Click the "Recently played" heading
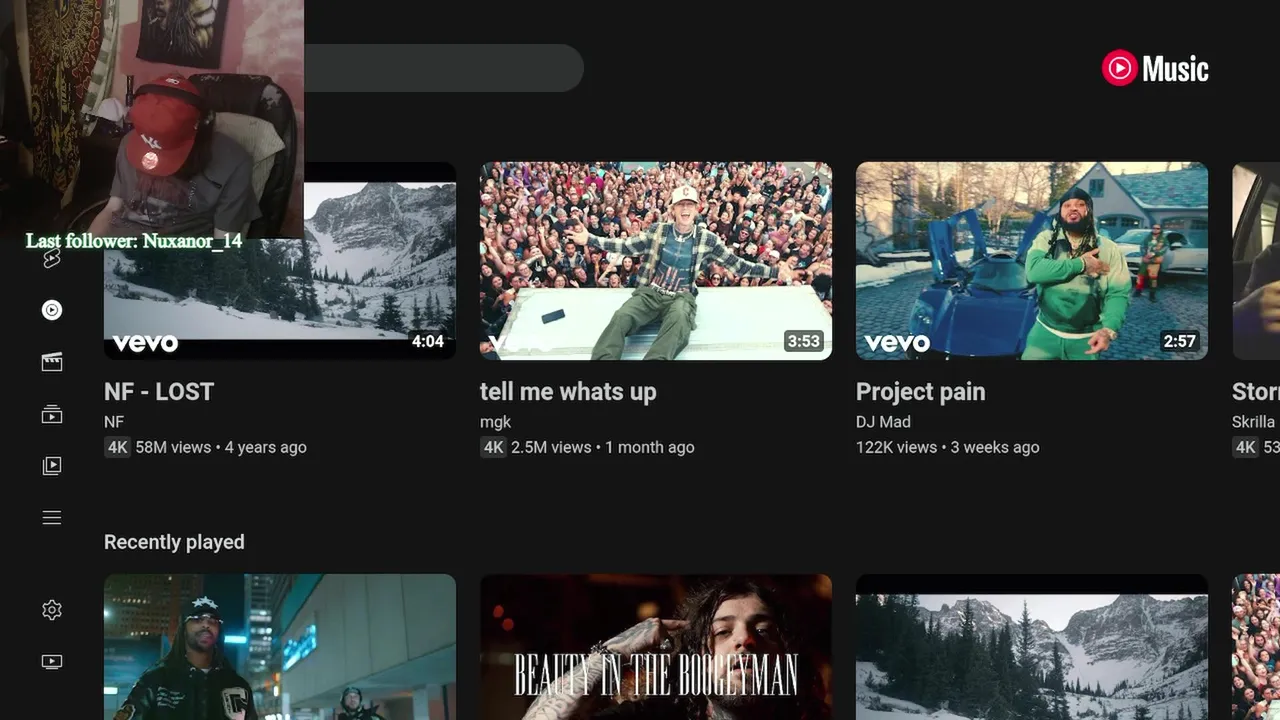This screenshot has height=720, width=1280. tap(174, 542)
